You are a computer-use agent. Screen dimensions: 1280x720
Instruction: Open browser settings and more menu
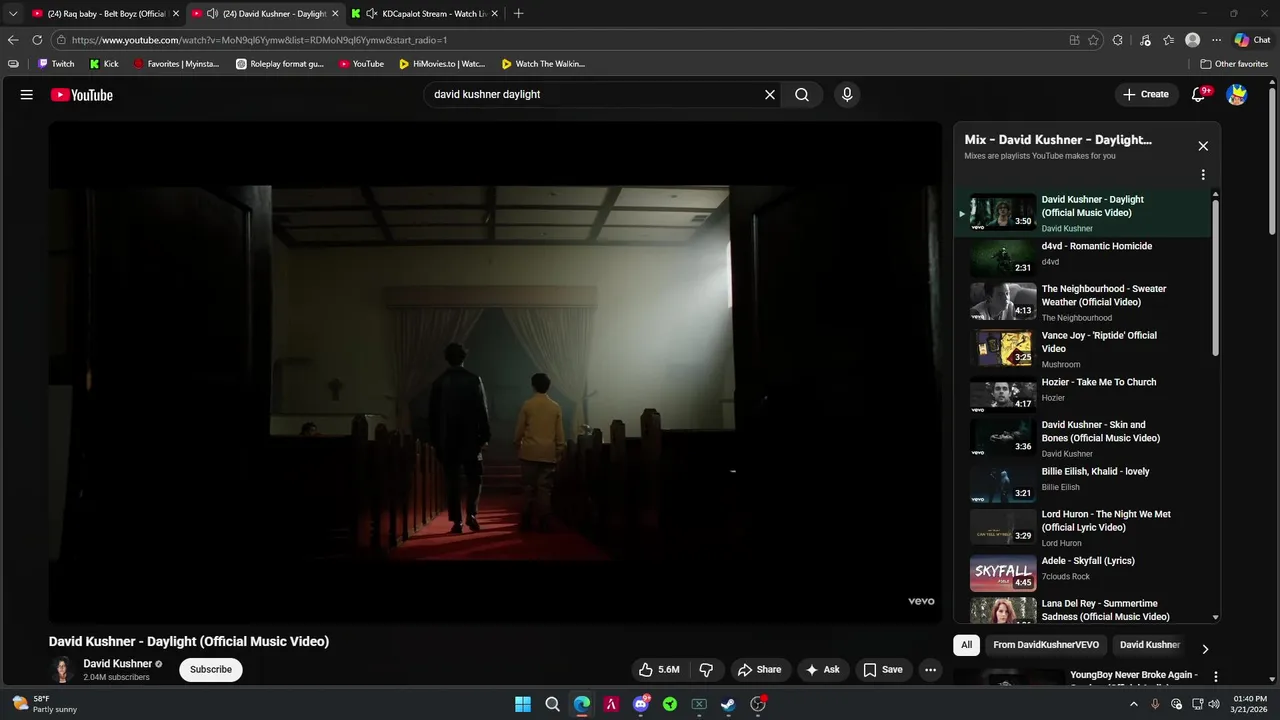coord(1216,40)
